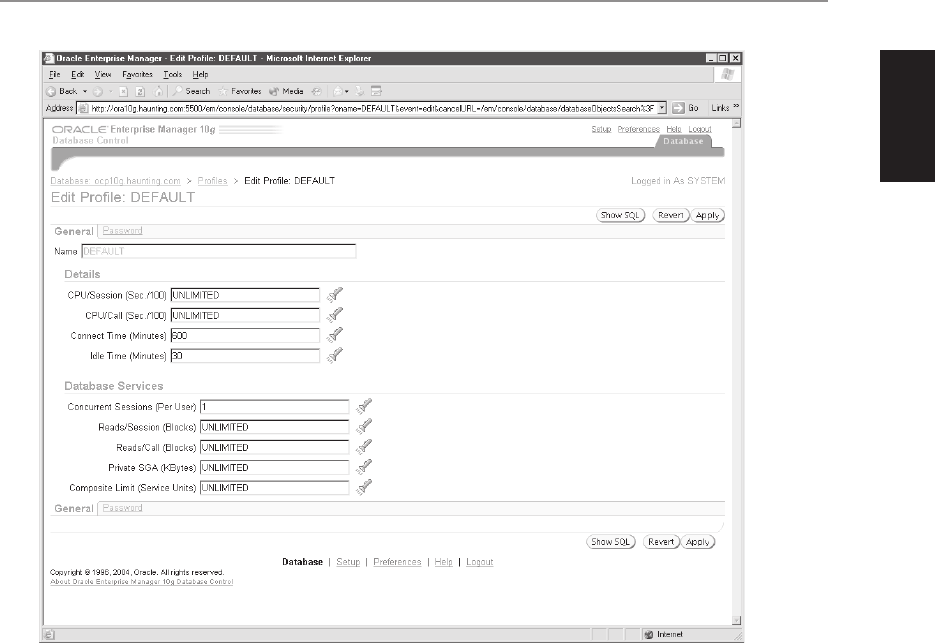Open the Search toolbar button
Screen dimensions: 935x643
tap(191, 91)
